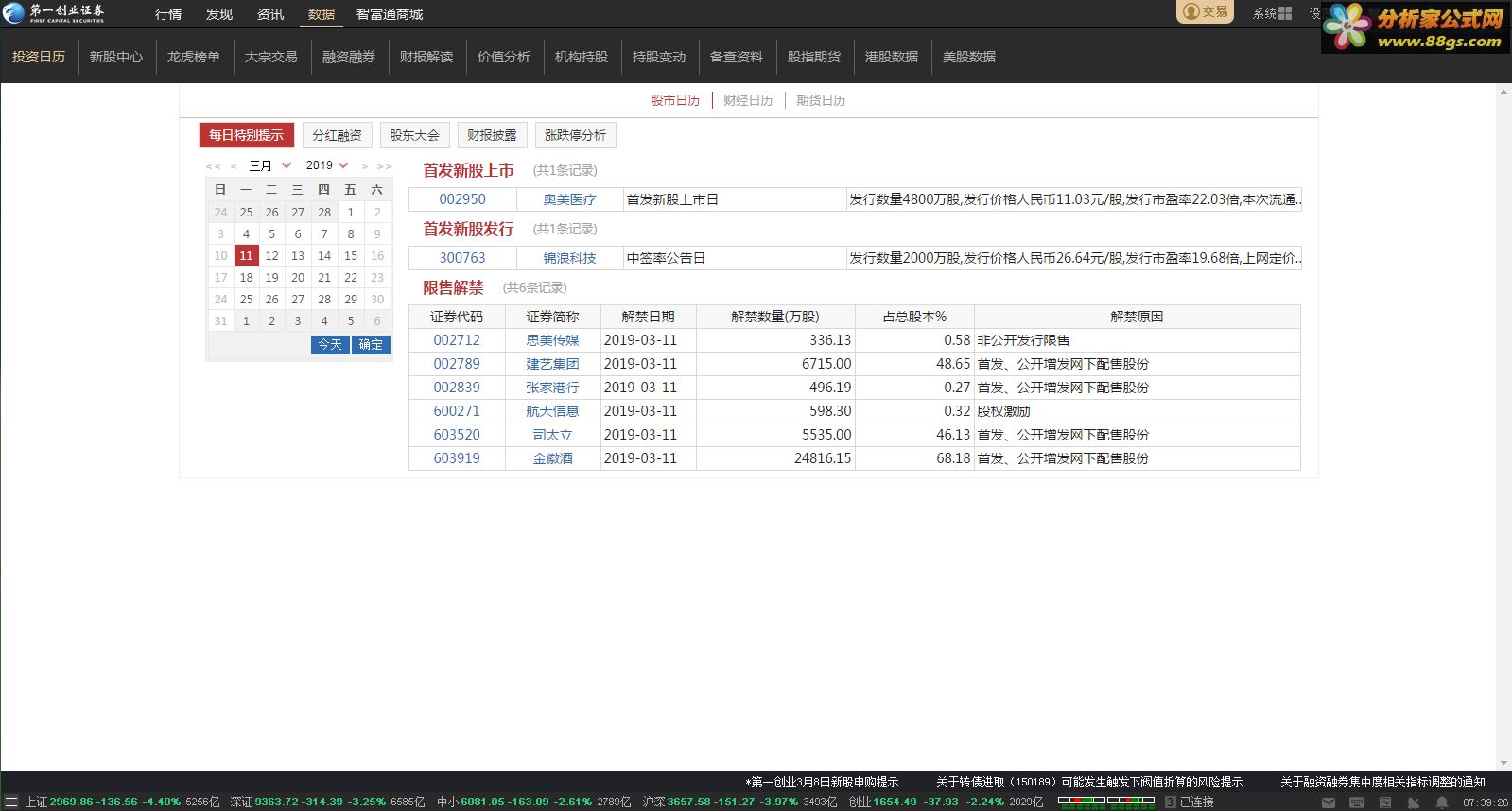Open the mail messages icon in status bar
Screen dimensions: 1512x811
click(x=1329, y=802)
